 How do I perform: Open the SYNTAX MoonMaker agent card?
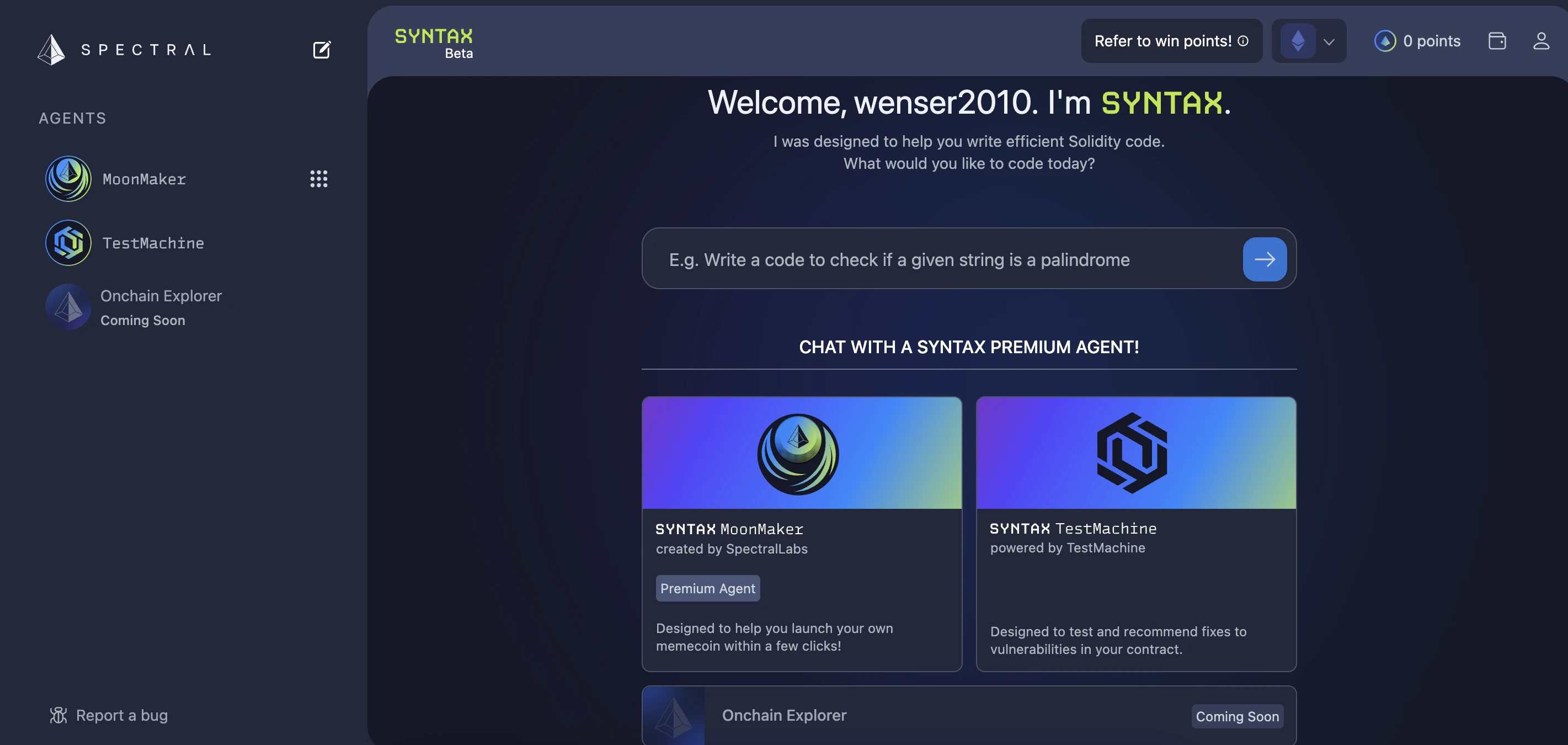[801, 533]
